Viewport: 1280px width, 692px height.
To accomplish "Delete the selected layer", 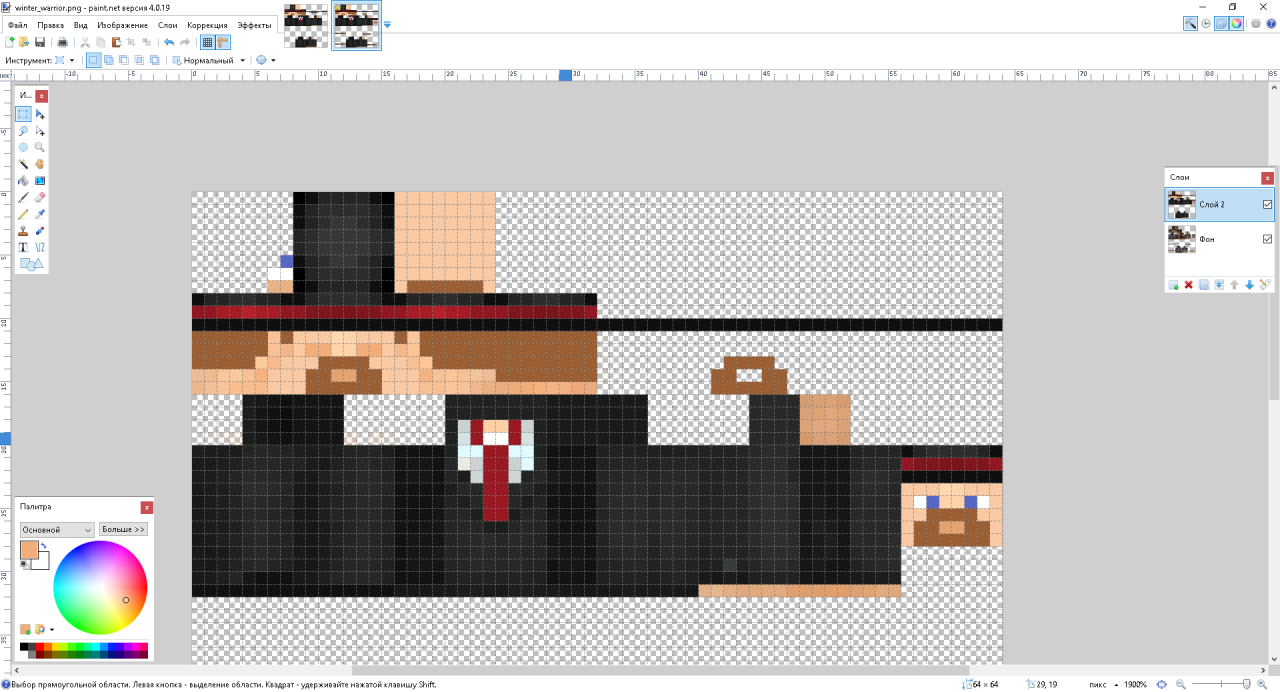I will click(1189, 285).
